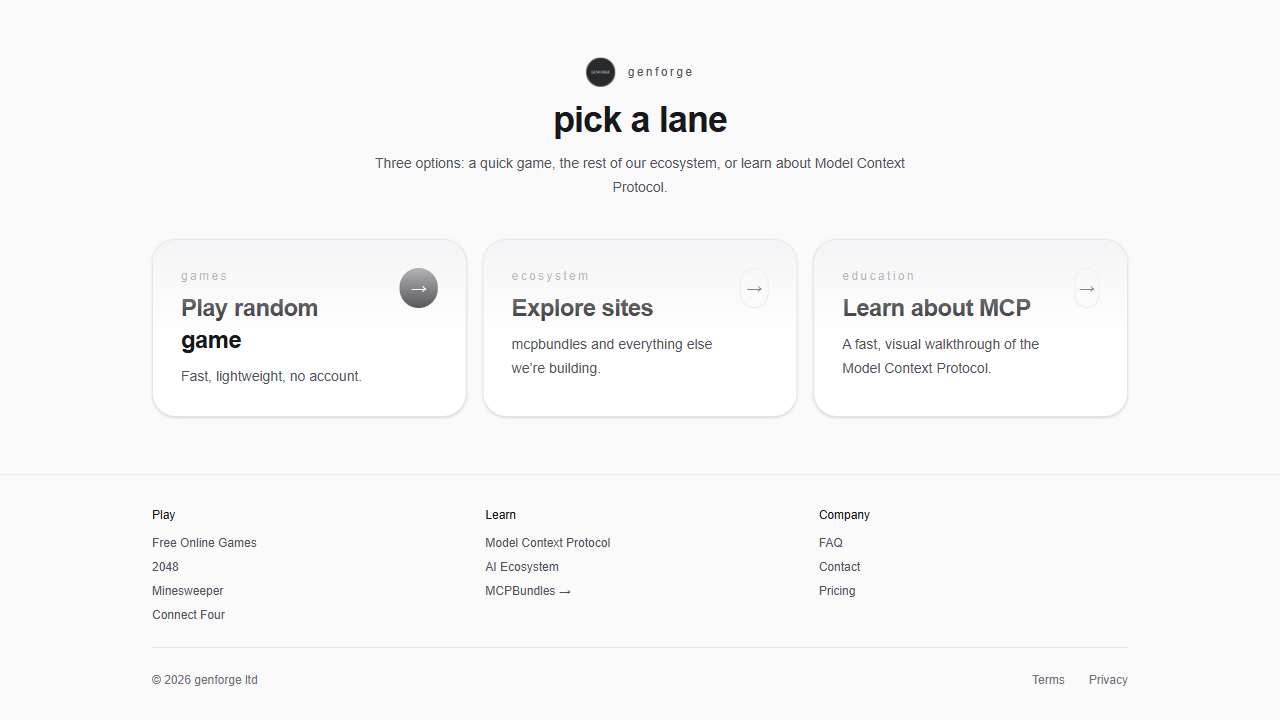Viewport: 1280px width, 720px height.
Task: View the Pricing page
Action: 837,591
